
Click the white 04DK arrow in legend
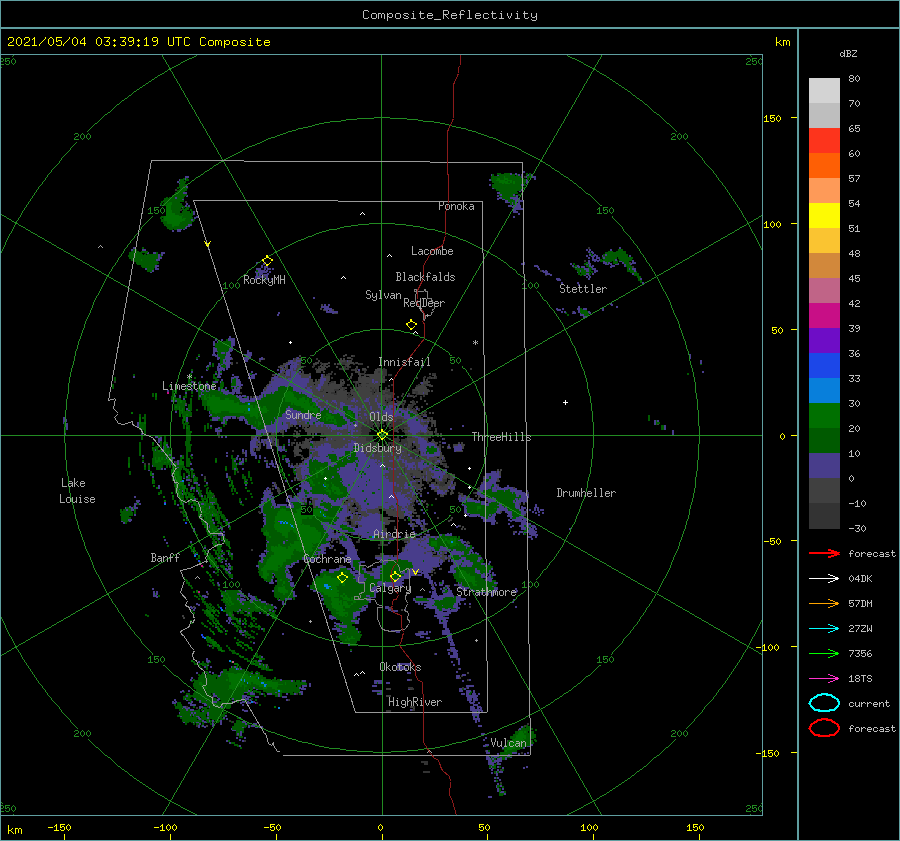tap(824, 579)
